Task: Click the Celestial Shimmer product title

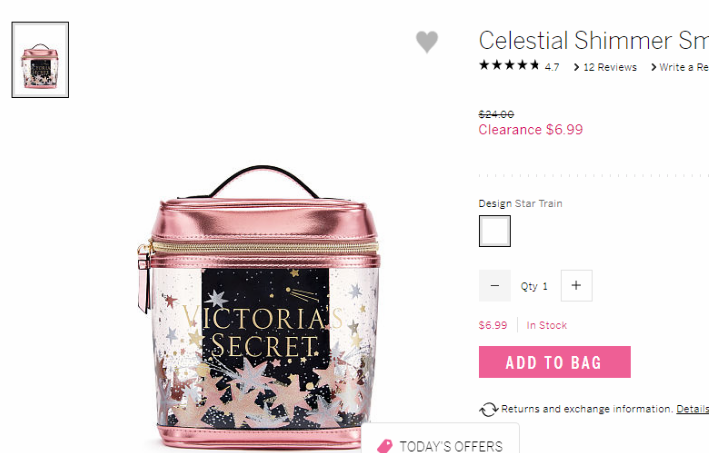Action: [594, 40]
